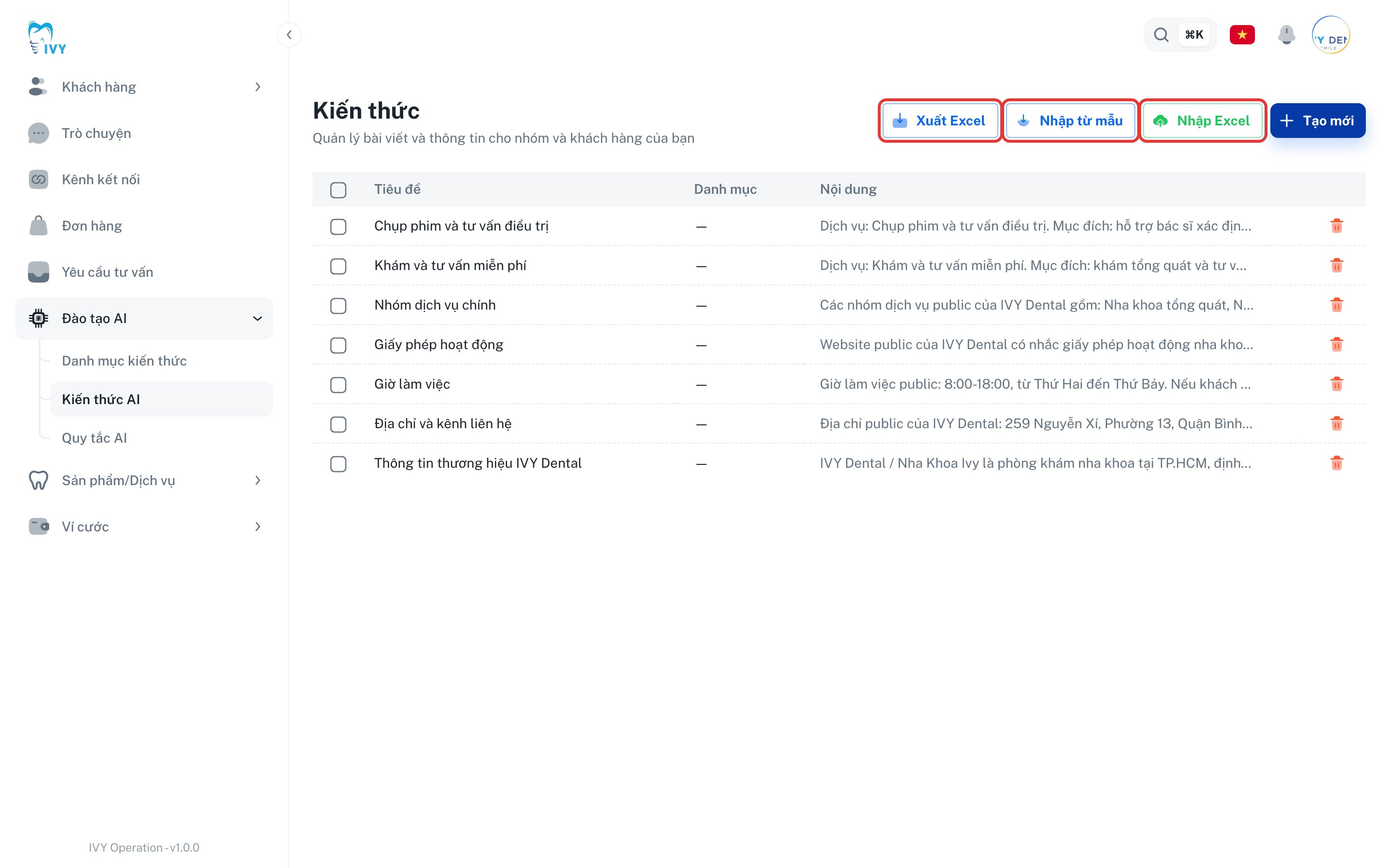Click the IVY tooth logo
Screen dimensions: 1389x868
47,38
